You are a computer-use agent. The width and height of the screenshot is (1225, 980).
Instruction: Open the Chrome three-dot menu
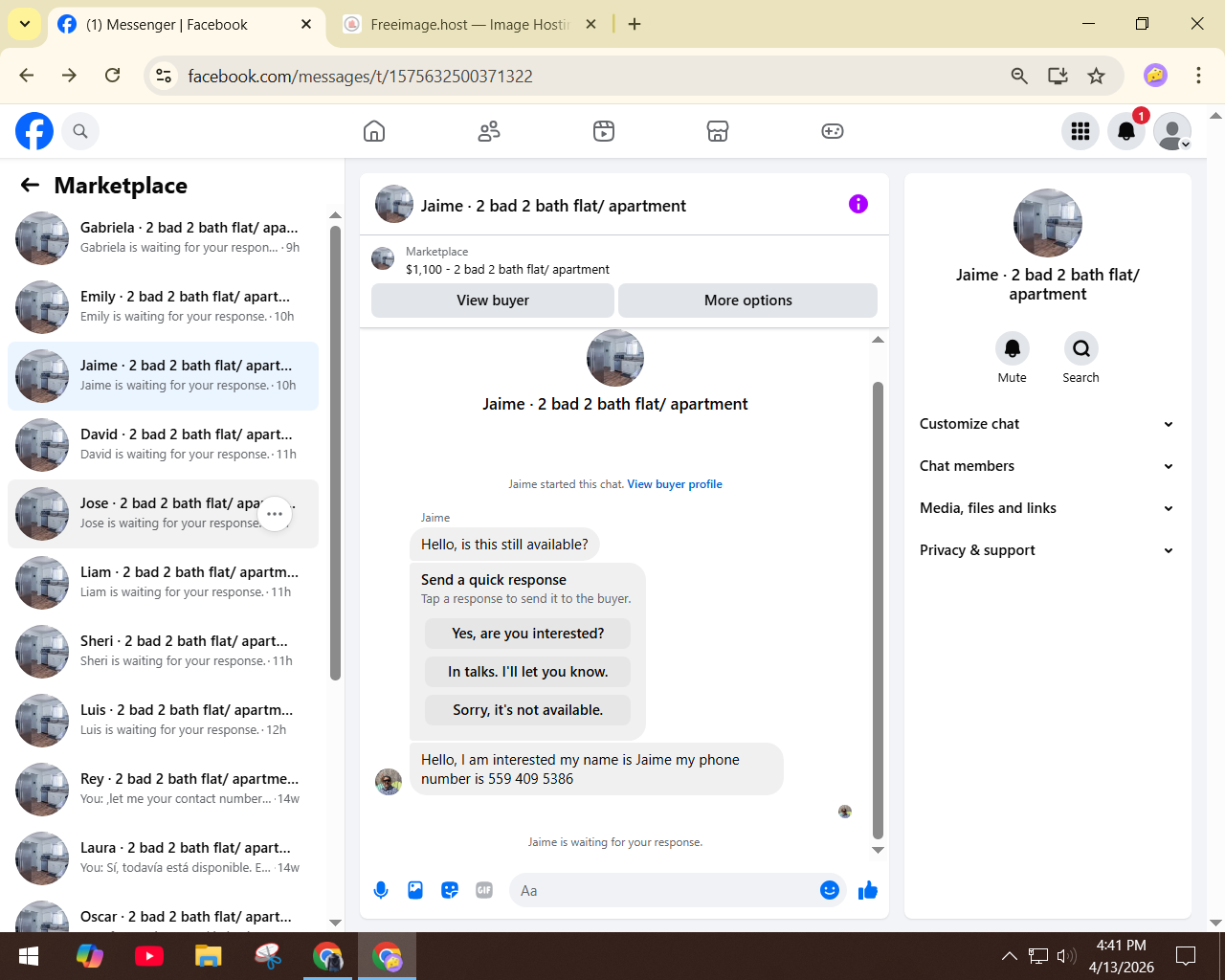click(1198, 76)
